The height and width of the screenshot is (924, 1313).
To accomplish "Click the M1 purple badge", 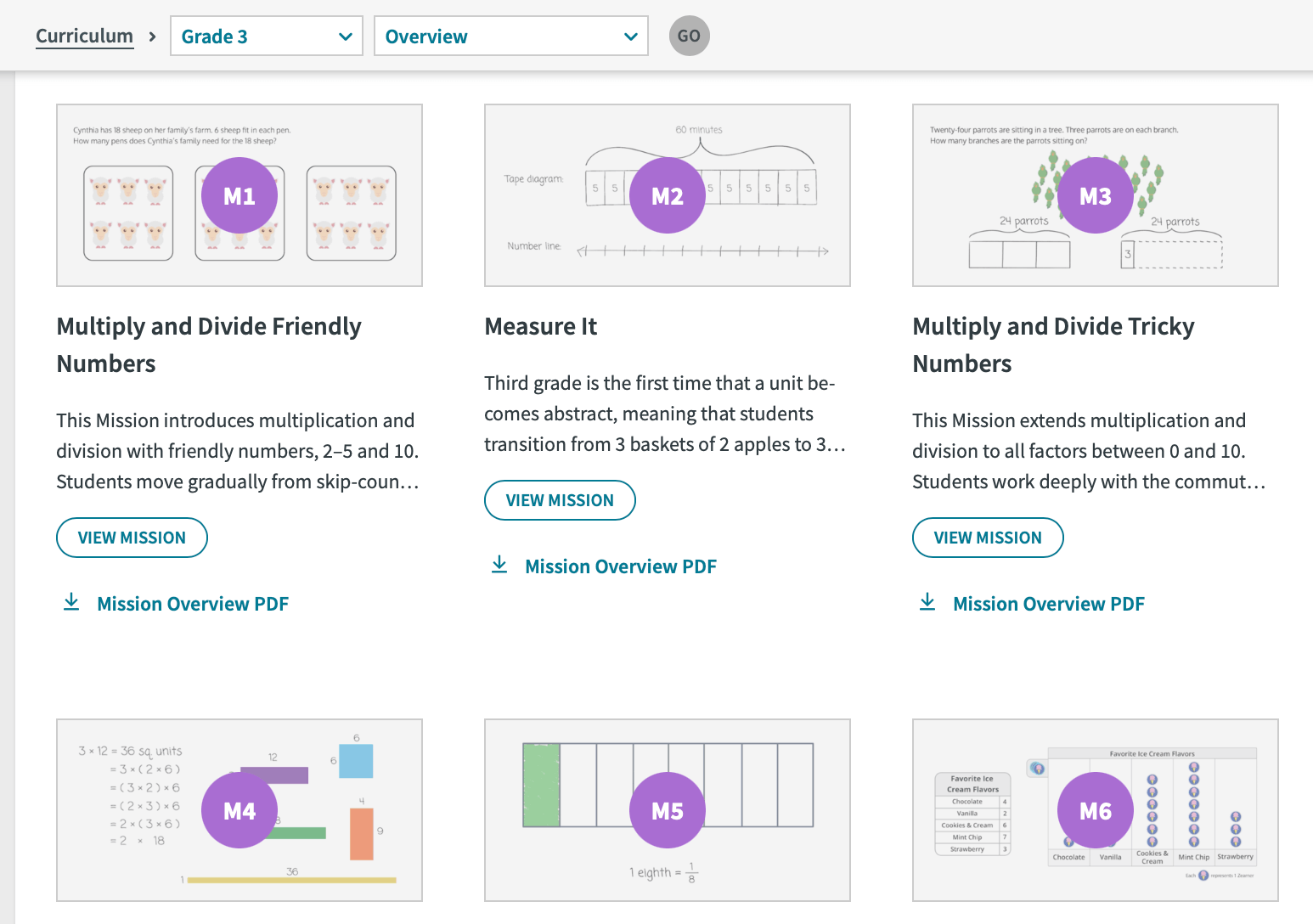I will (239, 195).
